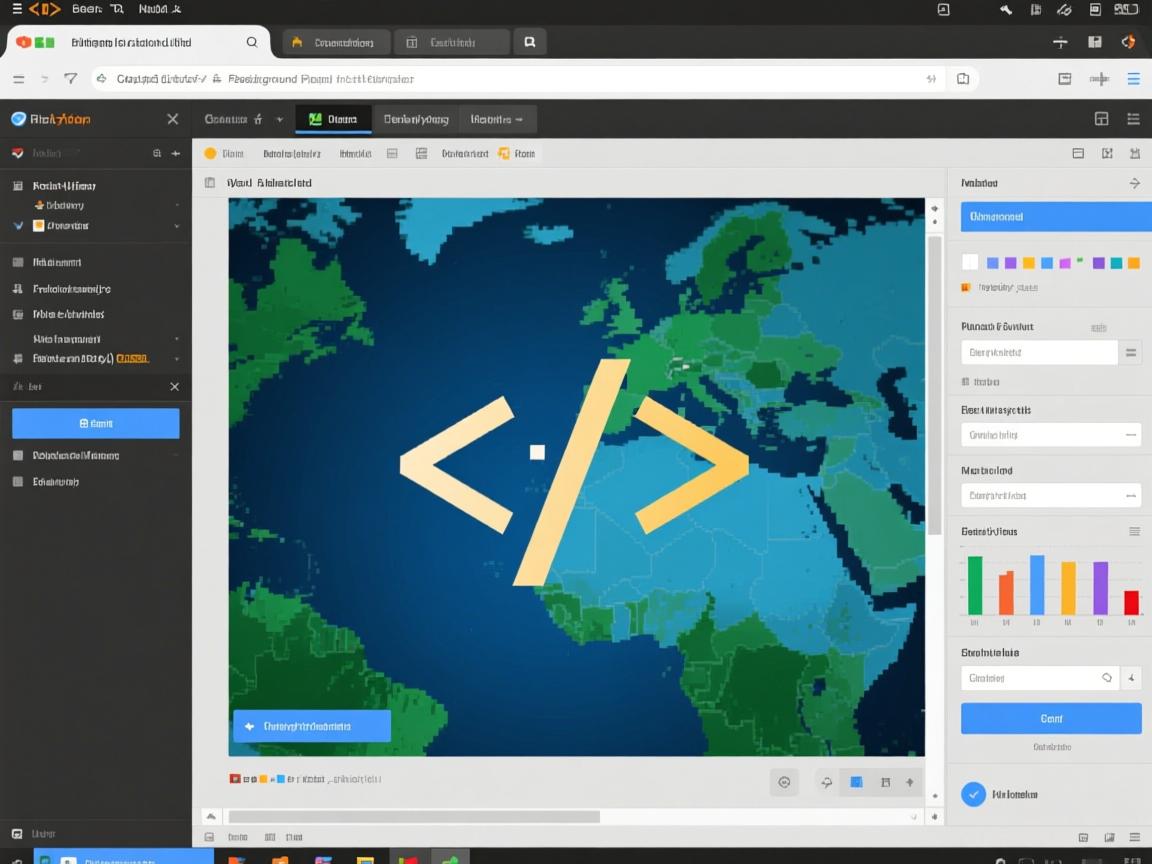Check the bottom-most checkbox in the left sidebar
The image size is (1152, 864).
[17, 481]
